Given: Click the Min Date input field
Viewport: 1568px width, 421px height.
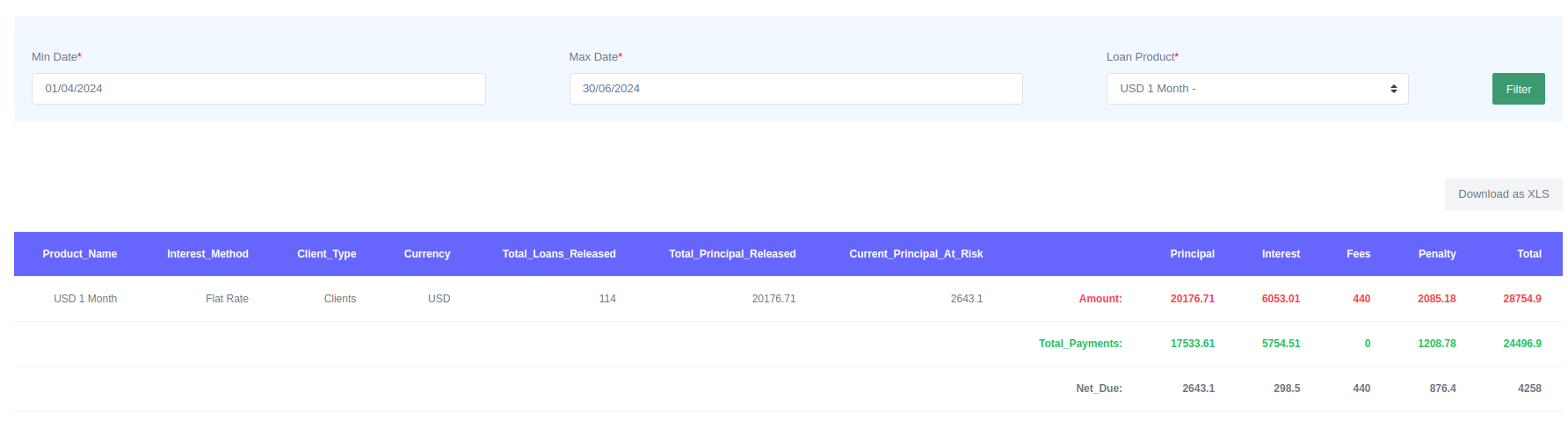Looking at the screenshot, I should pyautogui.click(x=258, y=89).
